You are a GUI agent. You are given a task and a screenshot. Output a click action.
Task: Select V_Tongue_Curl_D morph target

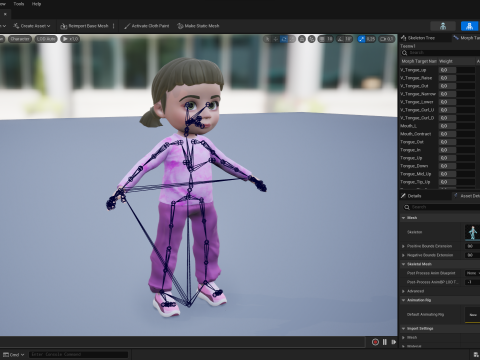(417, 118)
